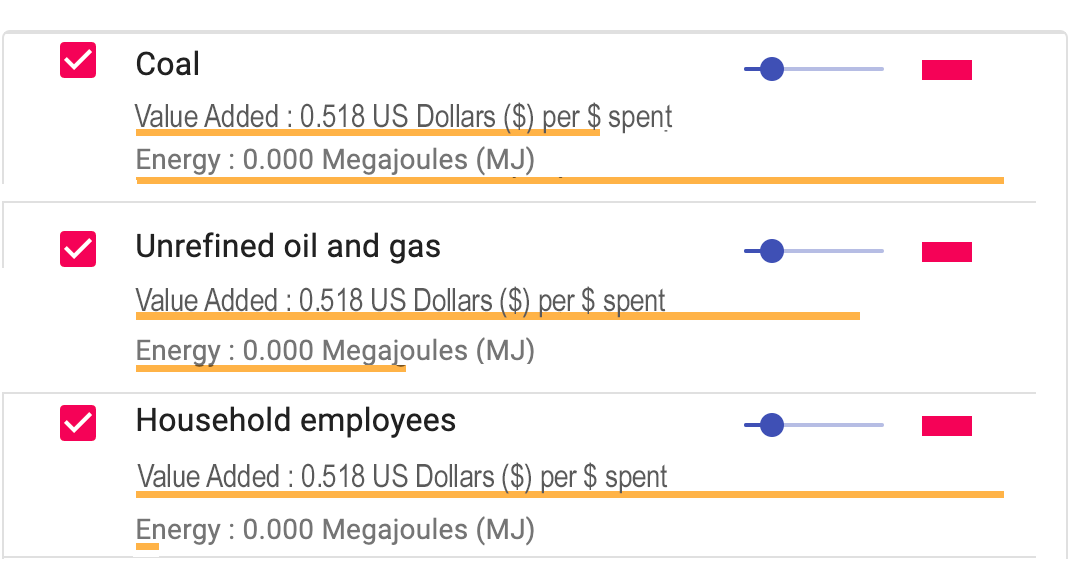The height and width of the screenshot is (576, 1082).
Task: Toggle the Unrefined oil and gas checkbox
Action: click(77, 247)
